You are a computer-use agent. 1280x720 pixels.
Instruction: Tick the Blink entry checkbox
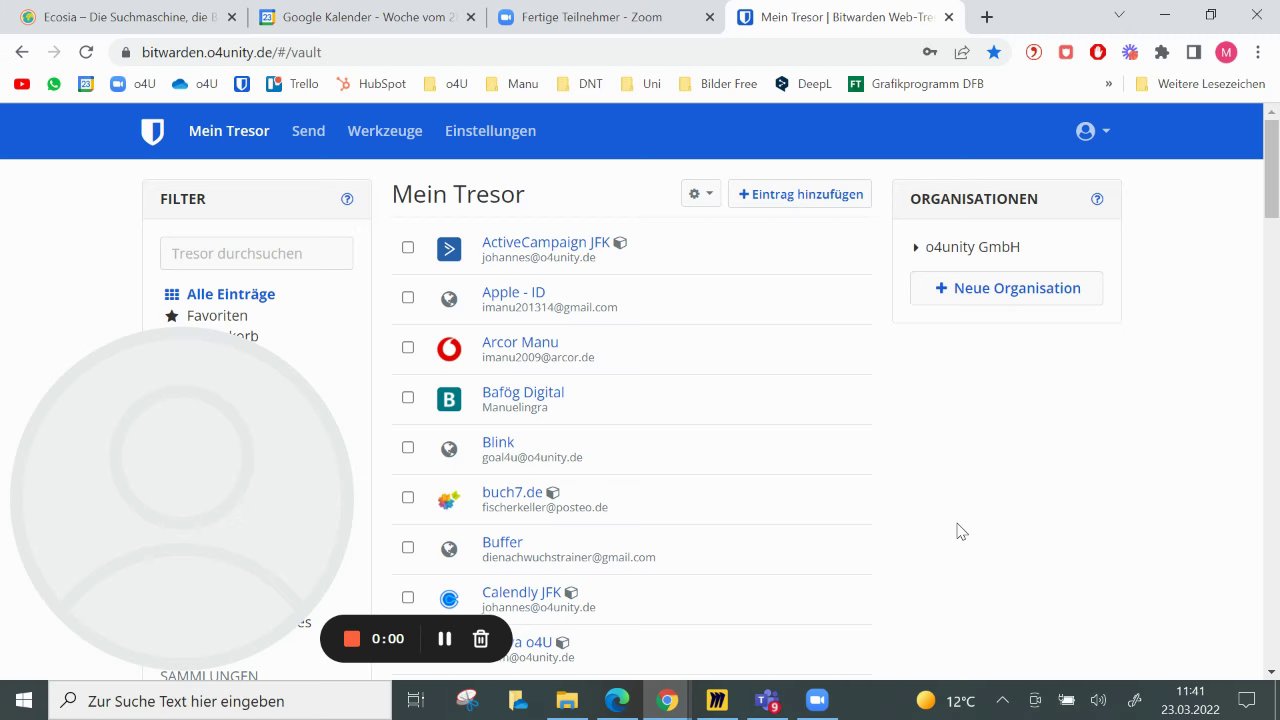pyautogui.click(x=408, y=447)
